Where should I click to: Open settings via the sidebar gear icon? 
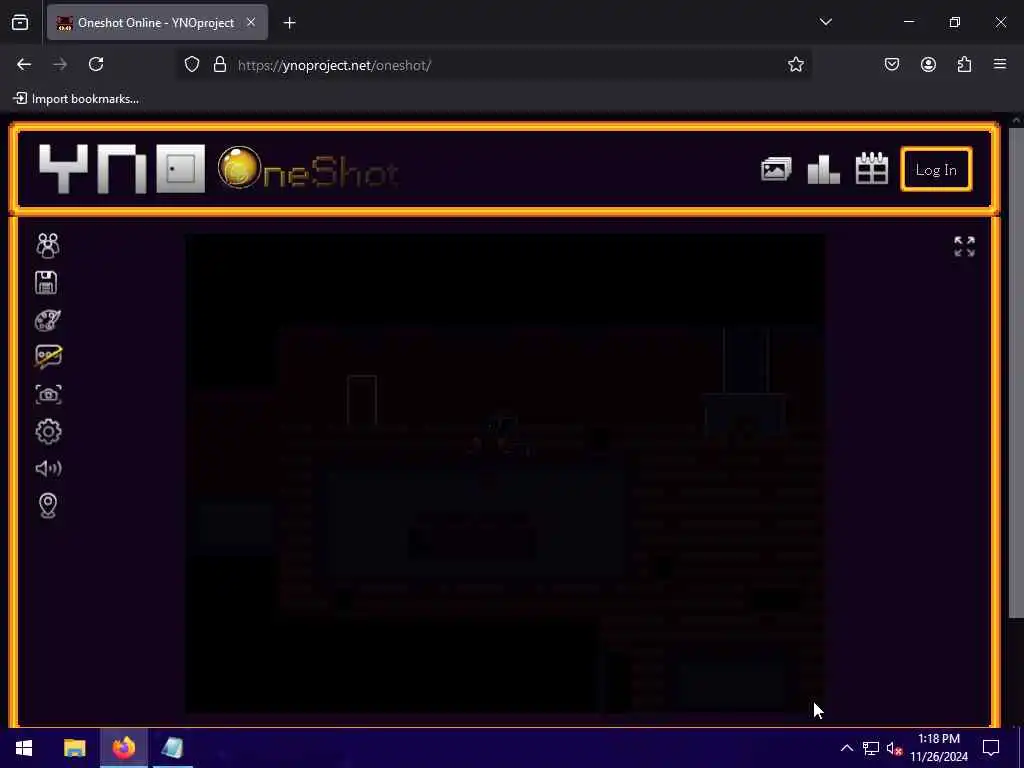[x=48, y=432]
